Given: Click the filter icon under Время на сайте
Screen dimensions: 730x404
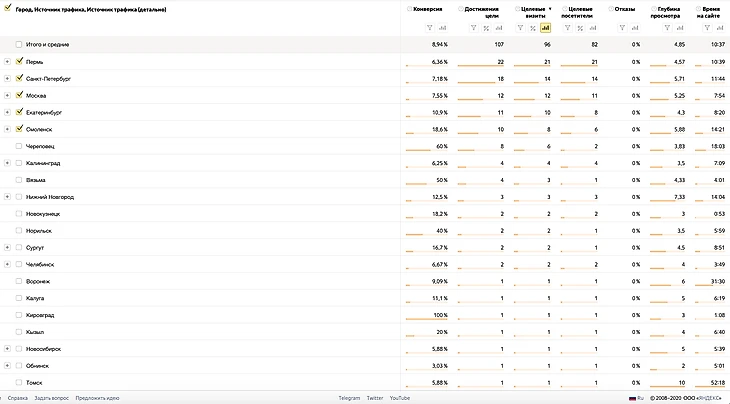Looking at the screenshot, I should pos(705,28).
